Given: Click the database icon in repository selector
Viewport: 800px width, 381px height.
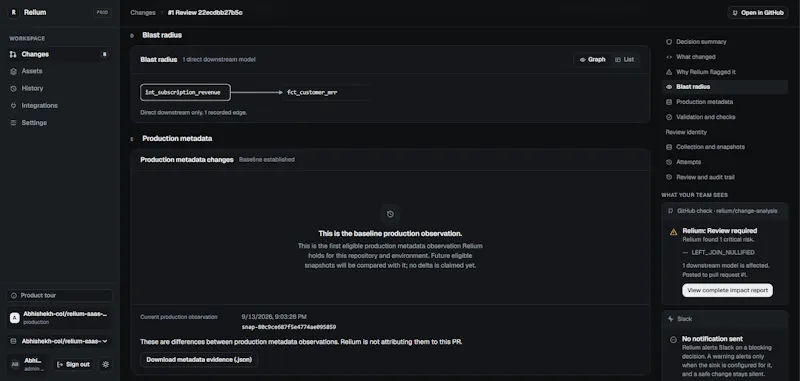Looking at the screenshot, I should pos(14,341).
